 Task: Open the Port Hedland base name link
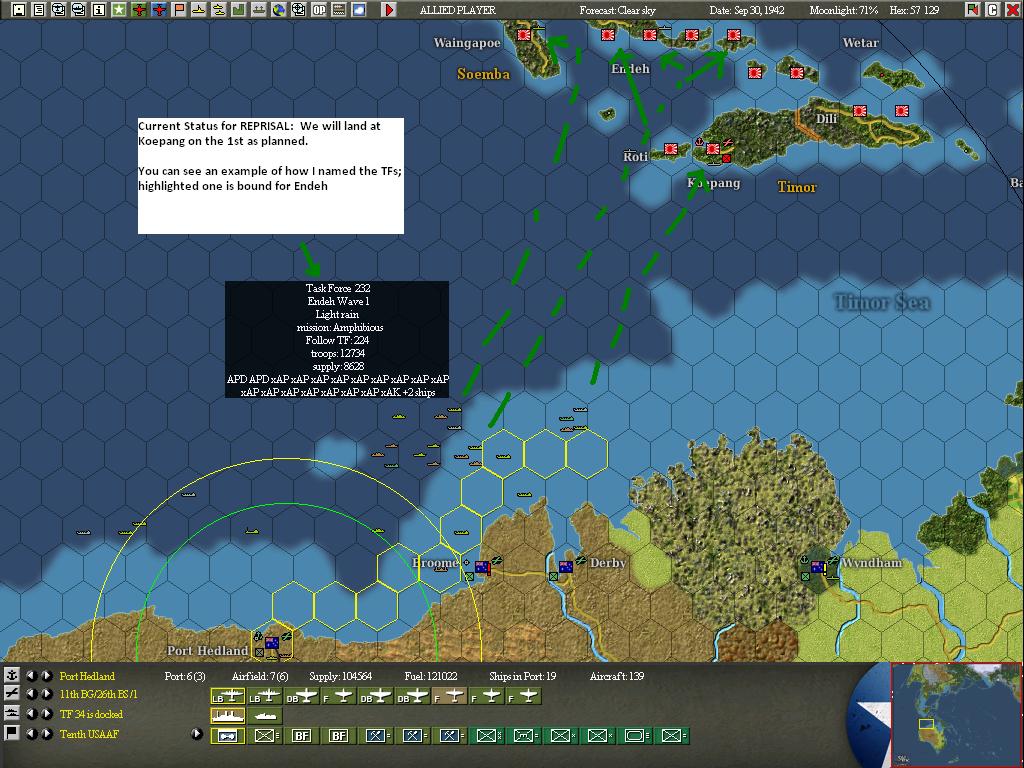(x=87, y=676)
